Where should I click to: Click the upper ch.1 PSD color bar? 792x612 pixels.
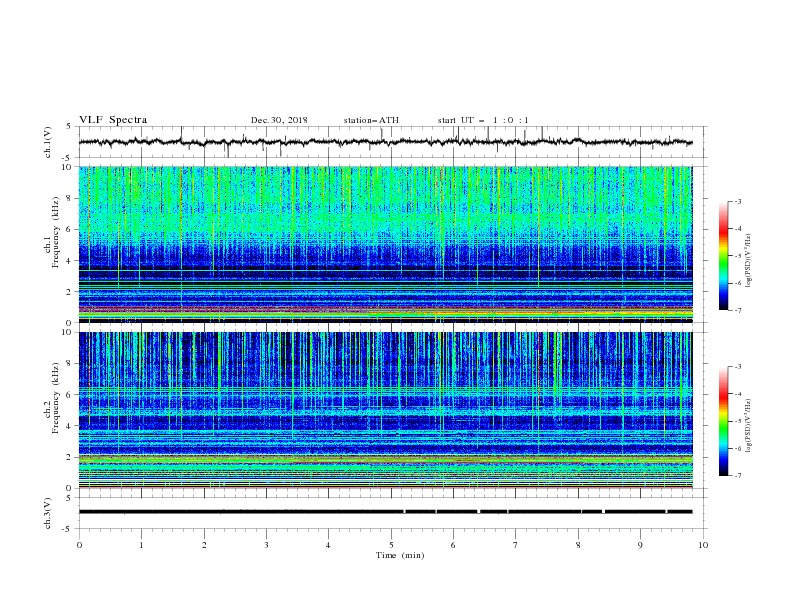[723, 256]
